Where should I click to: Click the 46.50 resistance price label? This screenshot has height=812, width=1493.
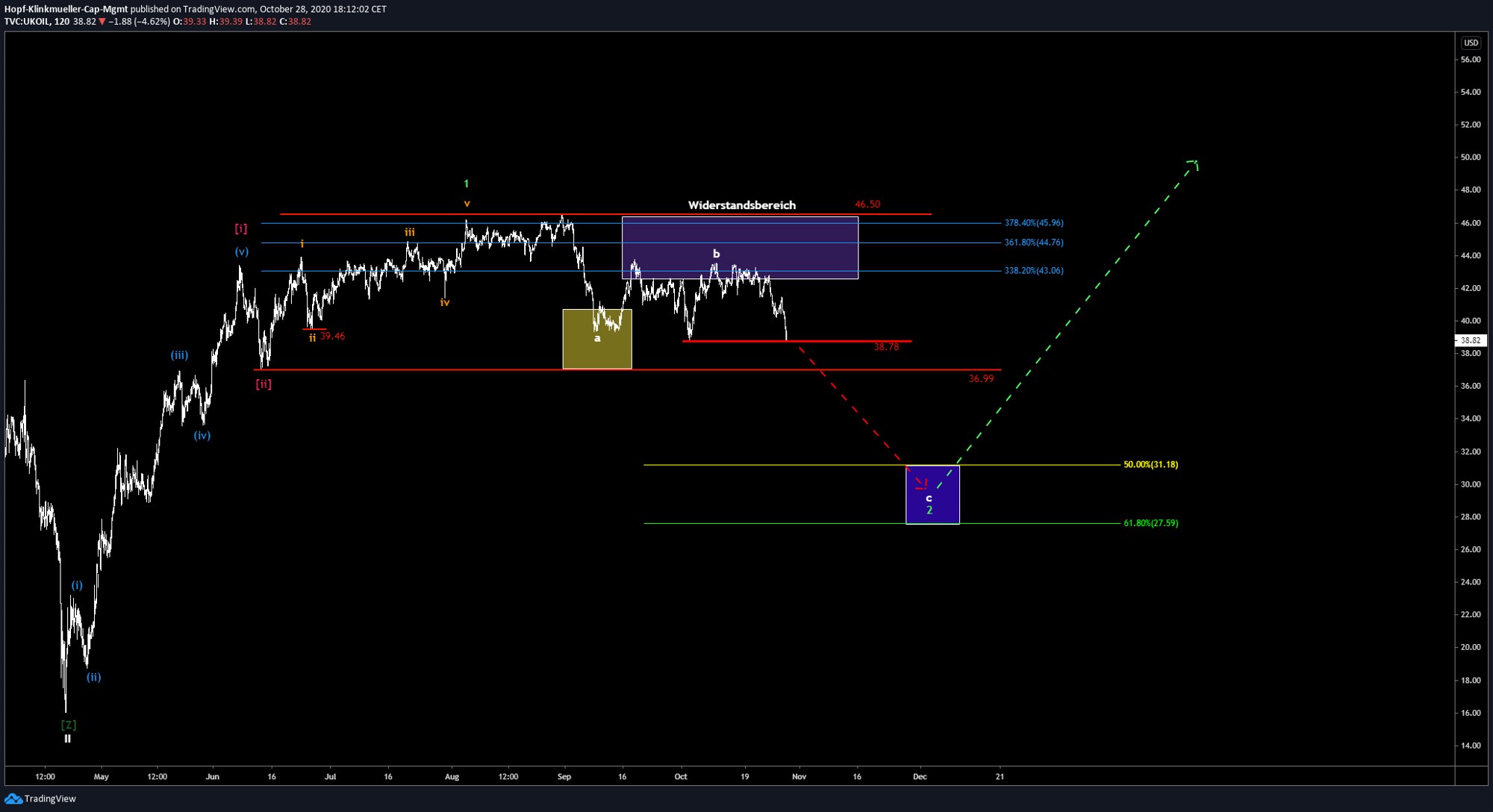(x=867, y=204)
